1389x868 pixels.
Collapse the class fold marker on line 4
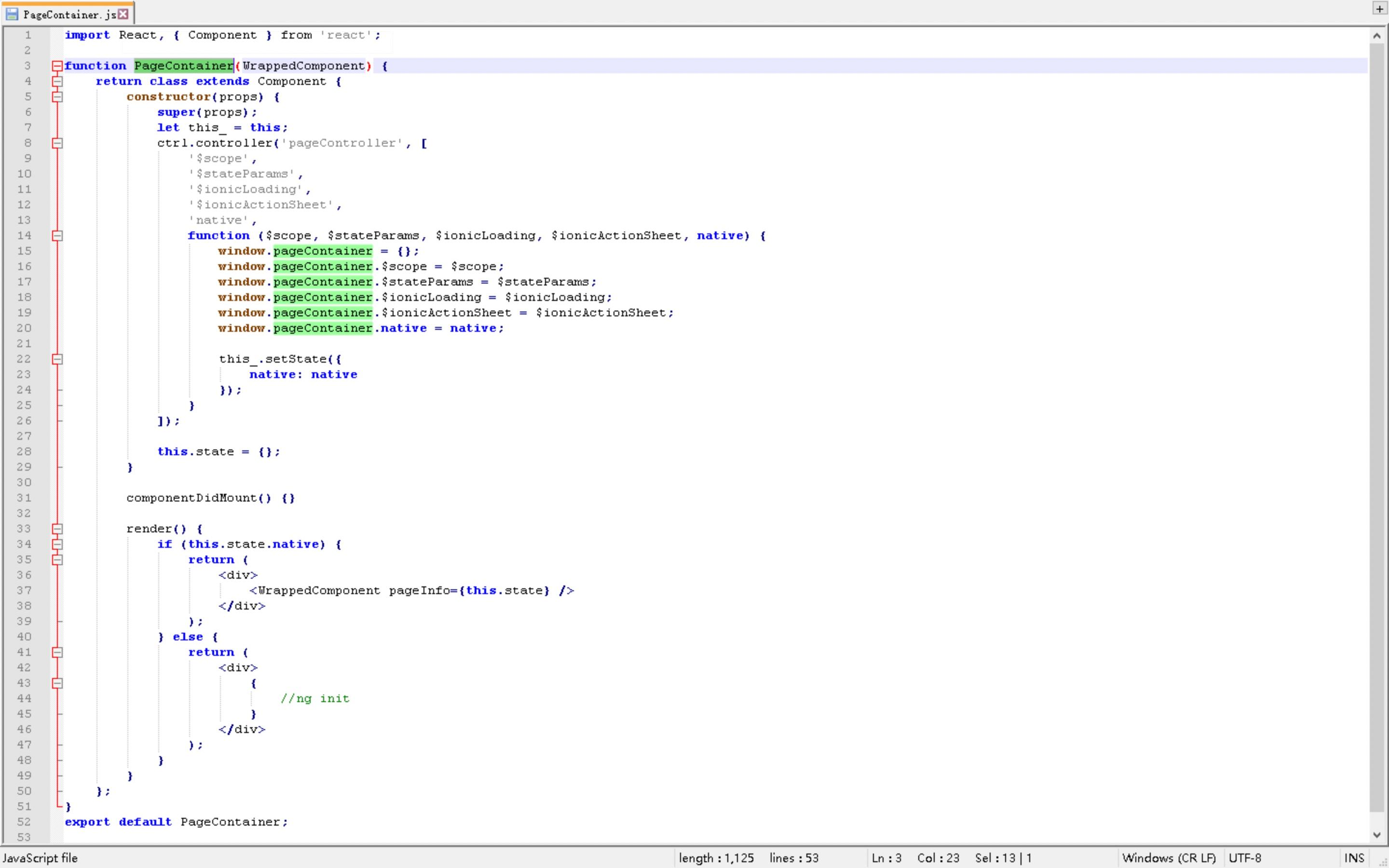pos(57,81)
